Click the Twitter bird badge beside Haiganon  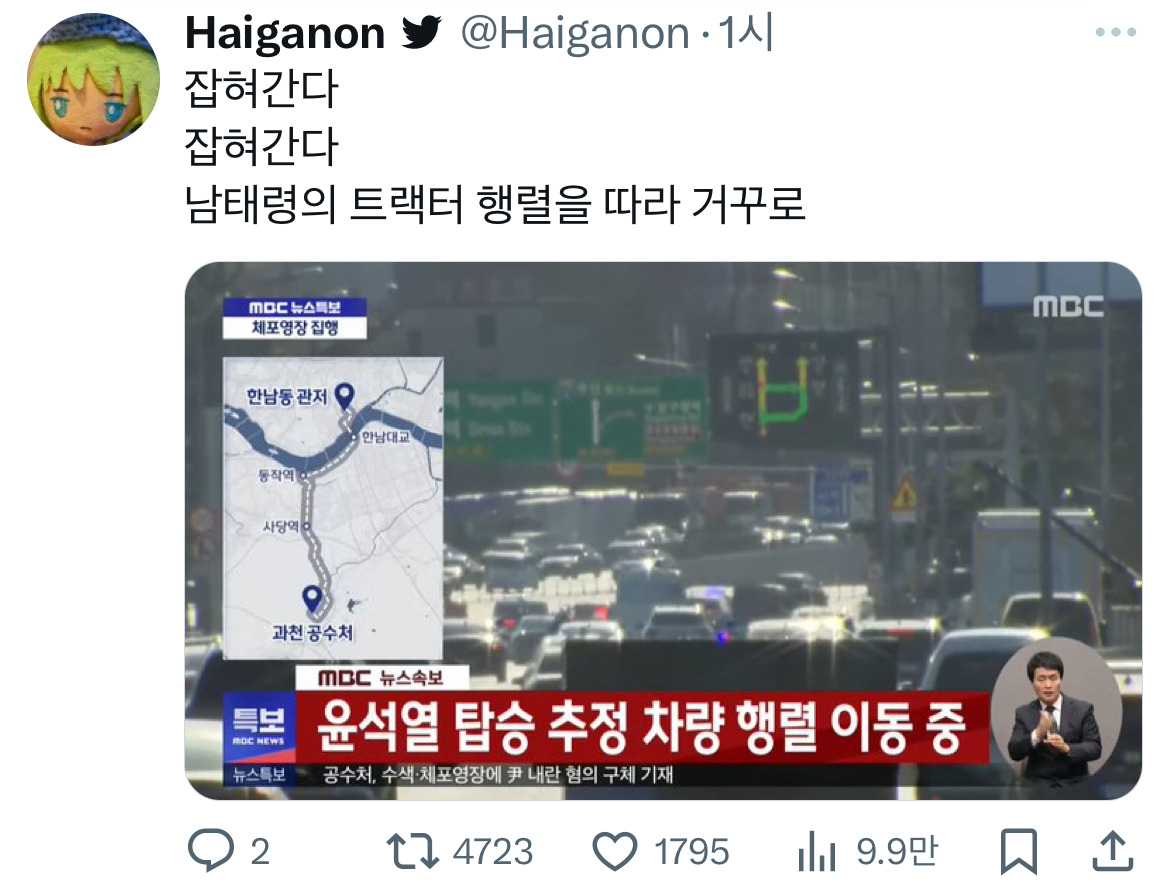[x=422, y=33]
